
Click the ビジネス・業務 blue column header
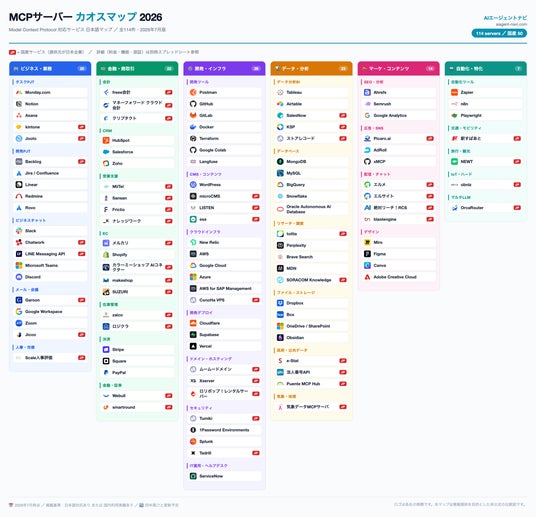[x=50, y=68]
